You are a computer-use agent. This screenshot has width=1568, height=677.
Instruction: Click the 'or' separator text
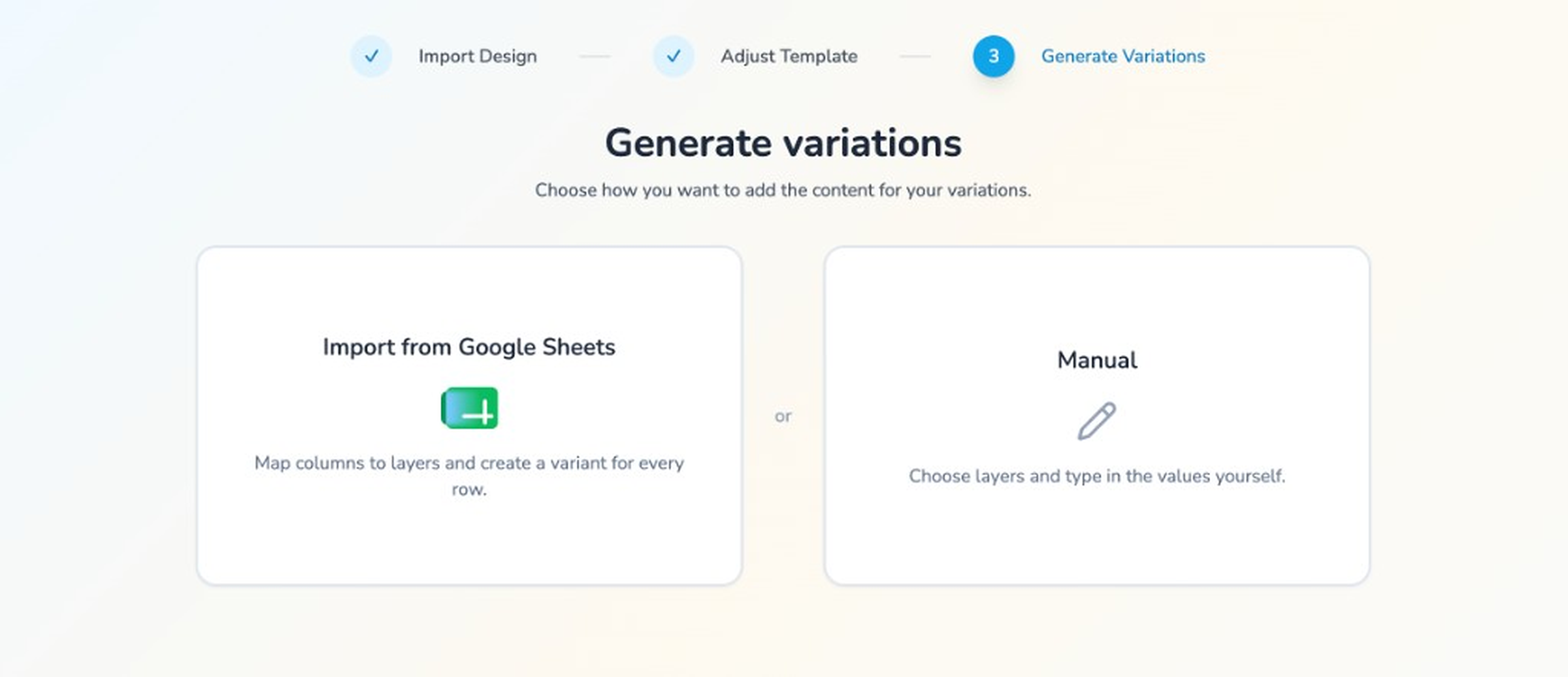click(783, 416)
